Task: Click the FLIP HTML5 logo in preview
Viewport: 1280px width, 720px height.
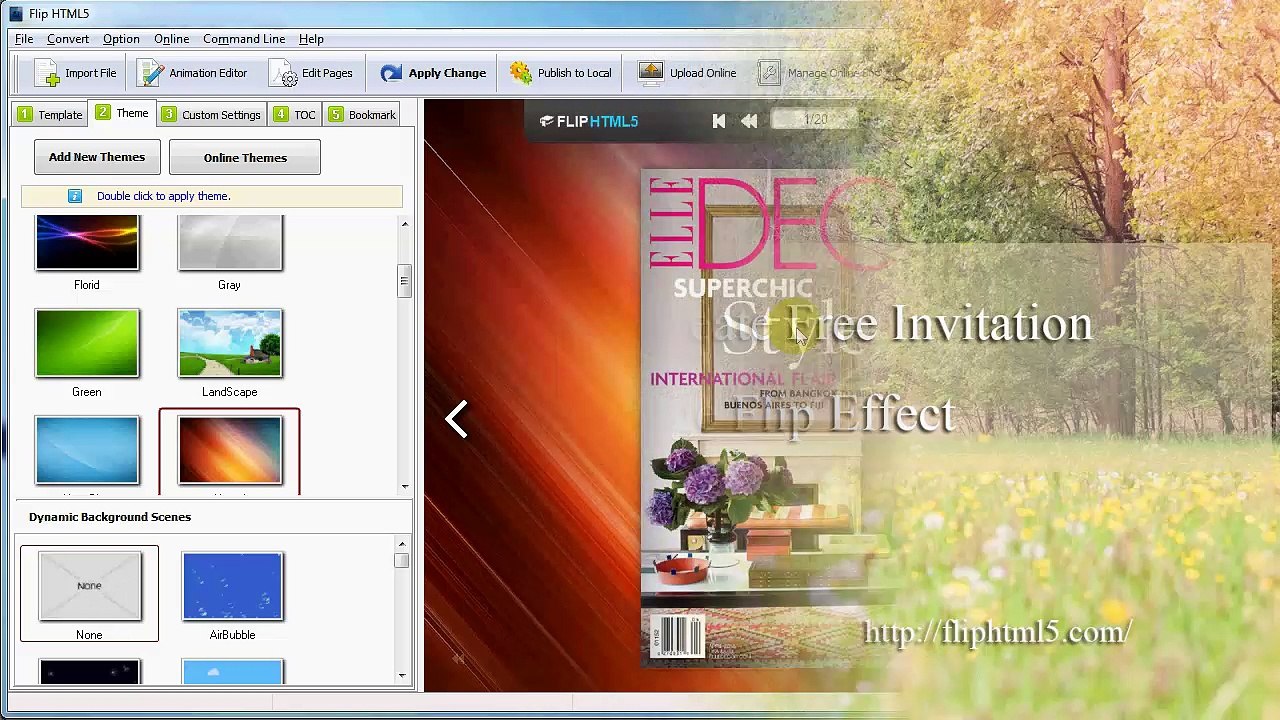Action: tap(589, 121)
